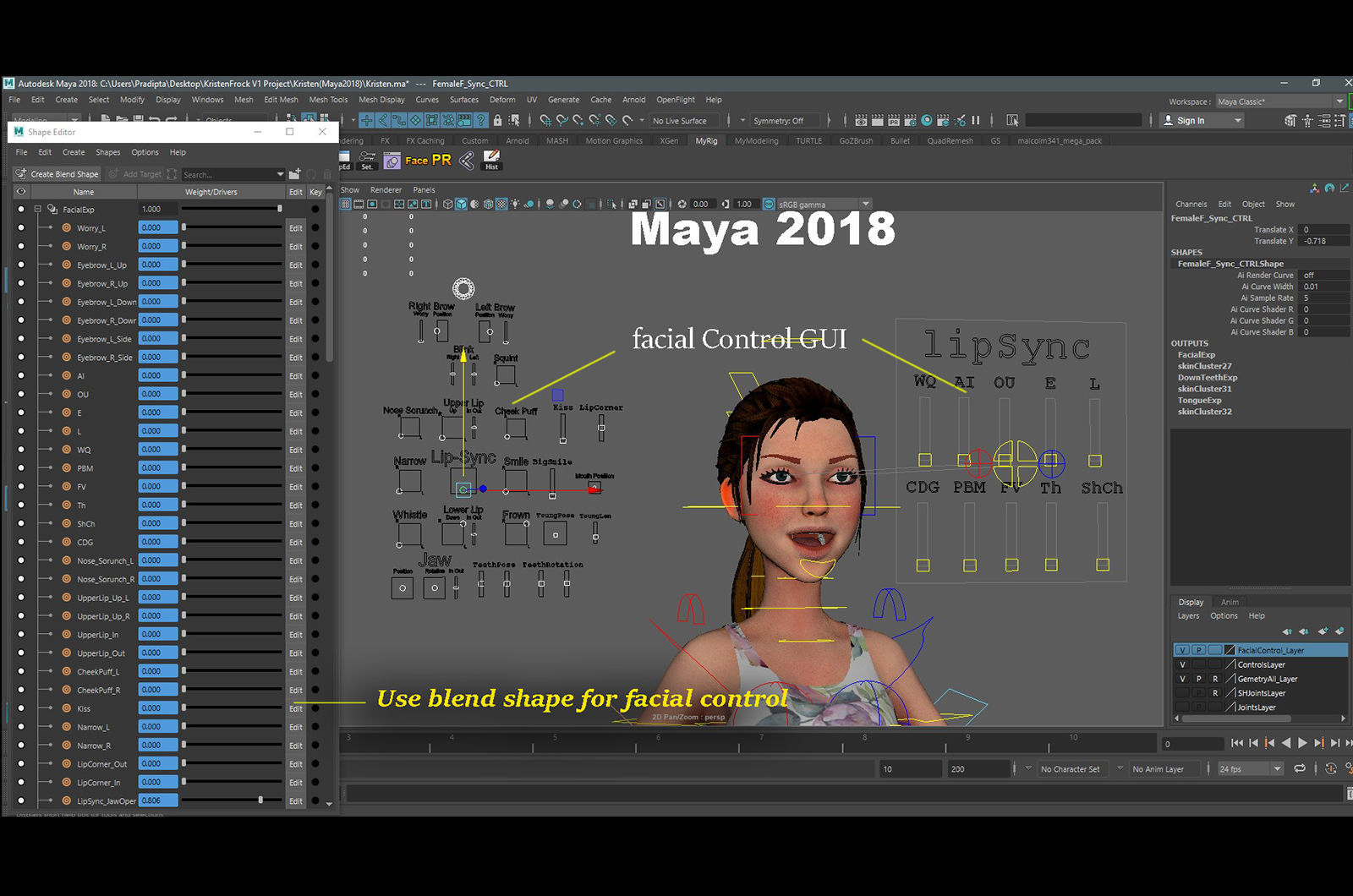Screen dimensions: 1353x896
Task: Click the pause icon in render toolbar
Action: point(975,121)
